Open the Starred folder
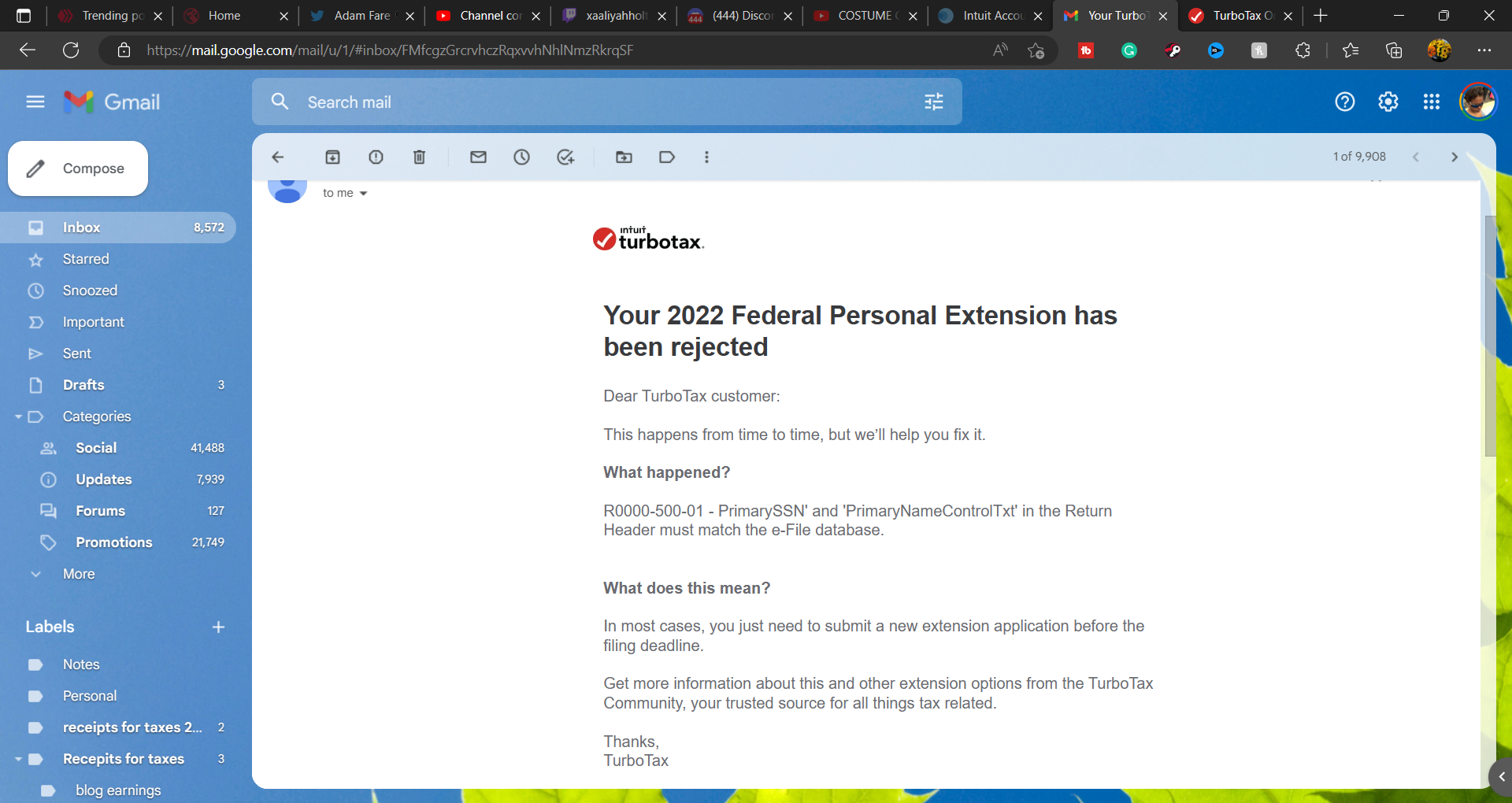 coord(118,259)
